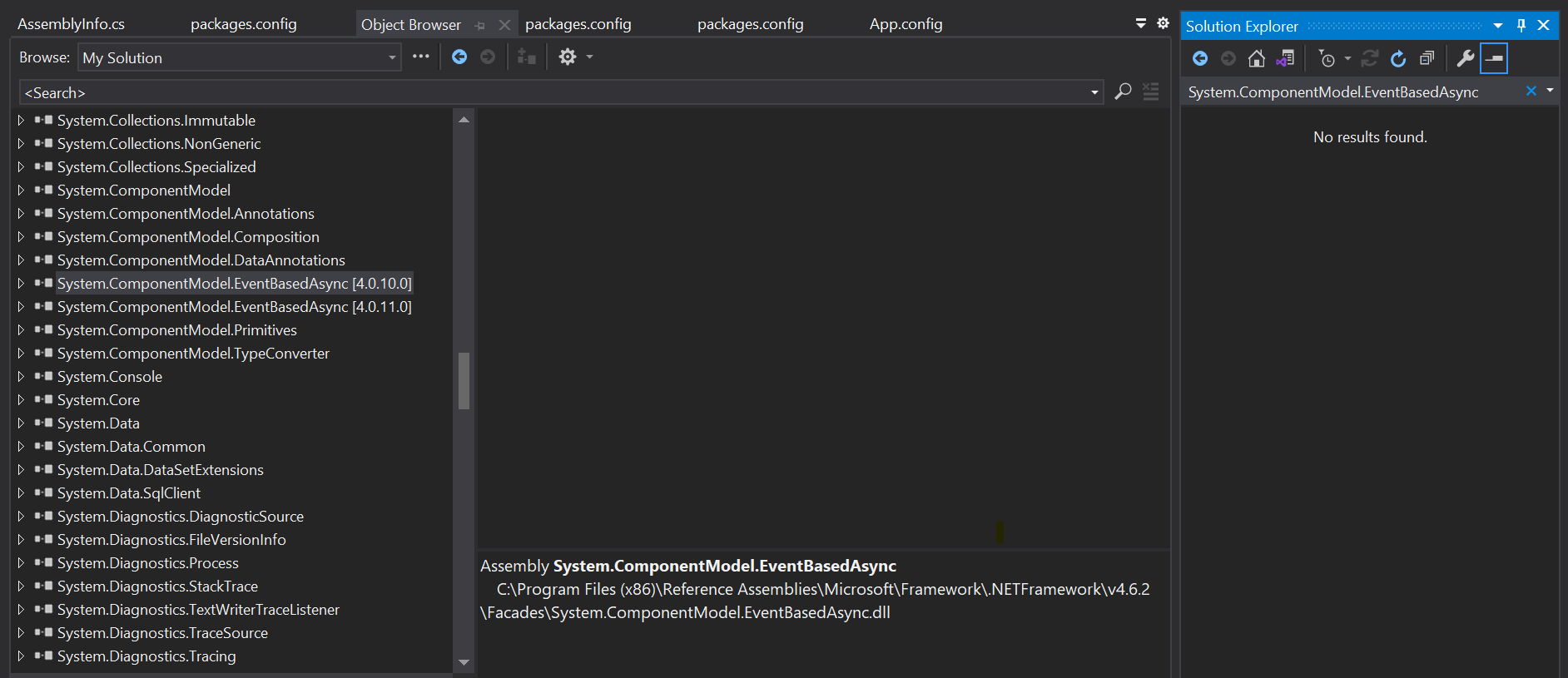Click Sync with Active Document icon
1568x678 pixels.
click(x=1369, y=58)
